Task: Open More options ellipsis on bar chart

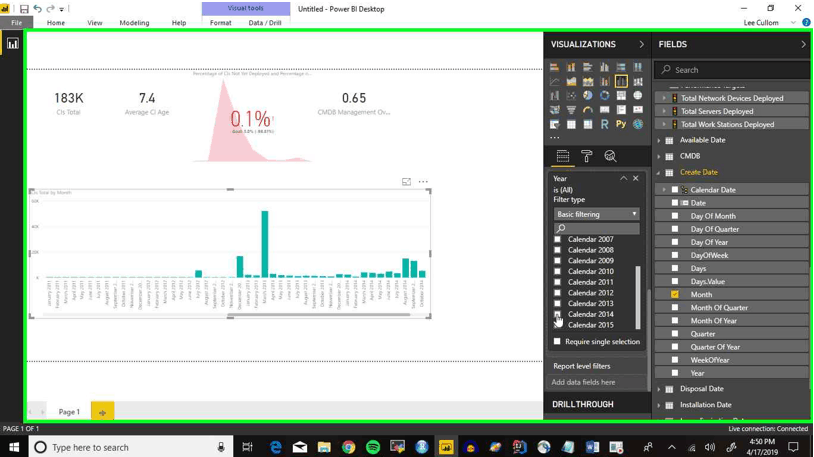Action: coord(423,182)
